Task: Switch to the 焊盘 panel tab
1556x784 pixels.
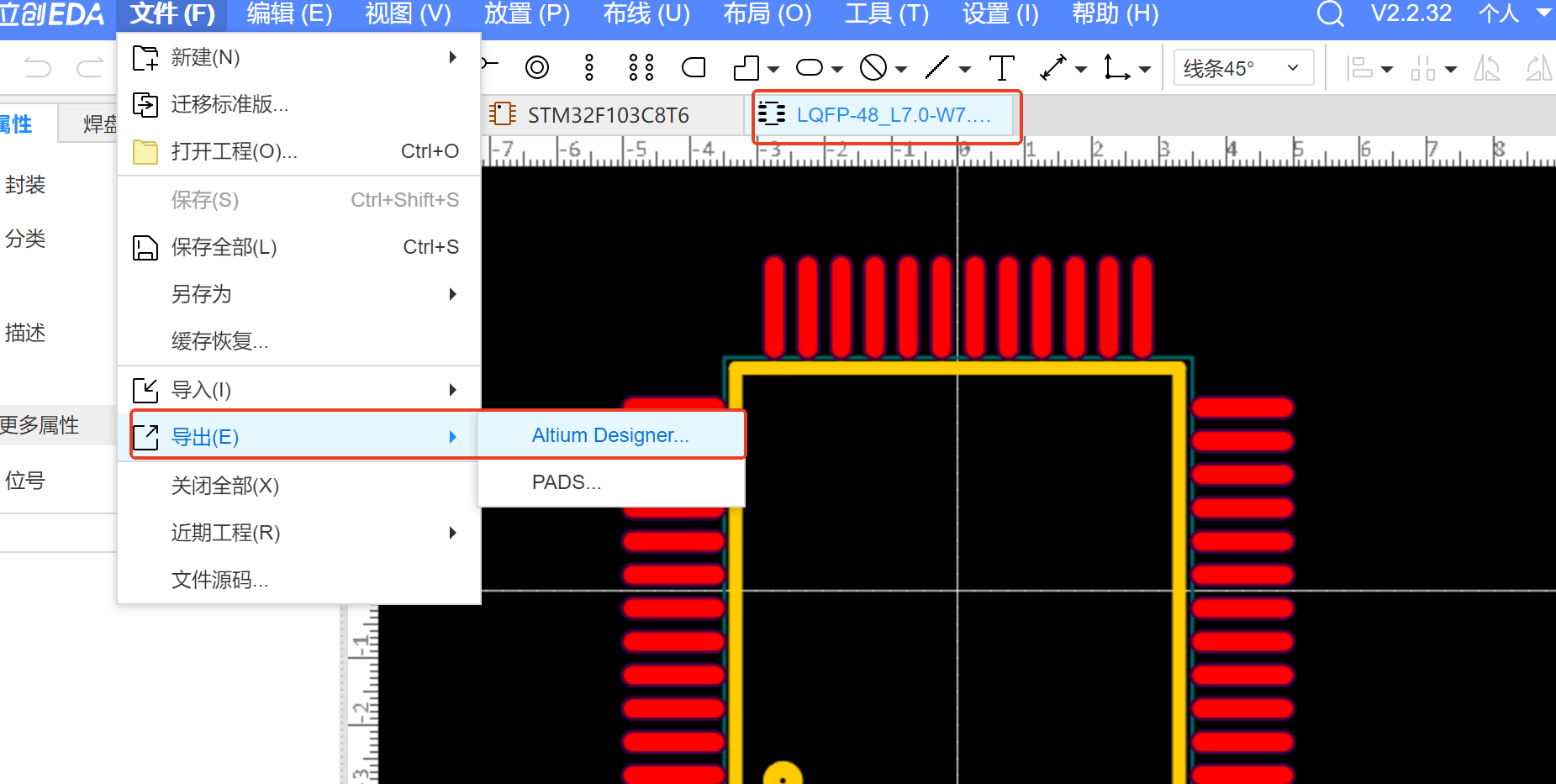Action: 99,124
